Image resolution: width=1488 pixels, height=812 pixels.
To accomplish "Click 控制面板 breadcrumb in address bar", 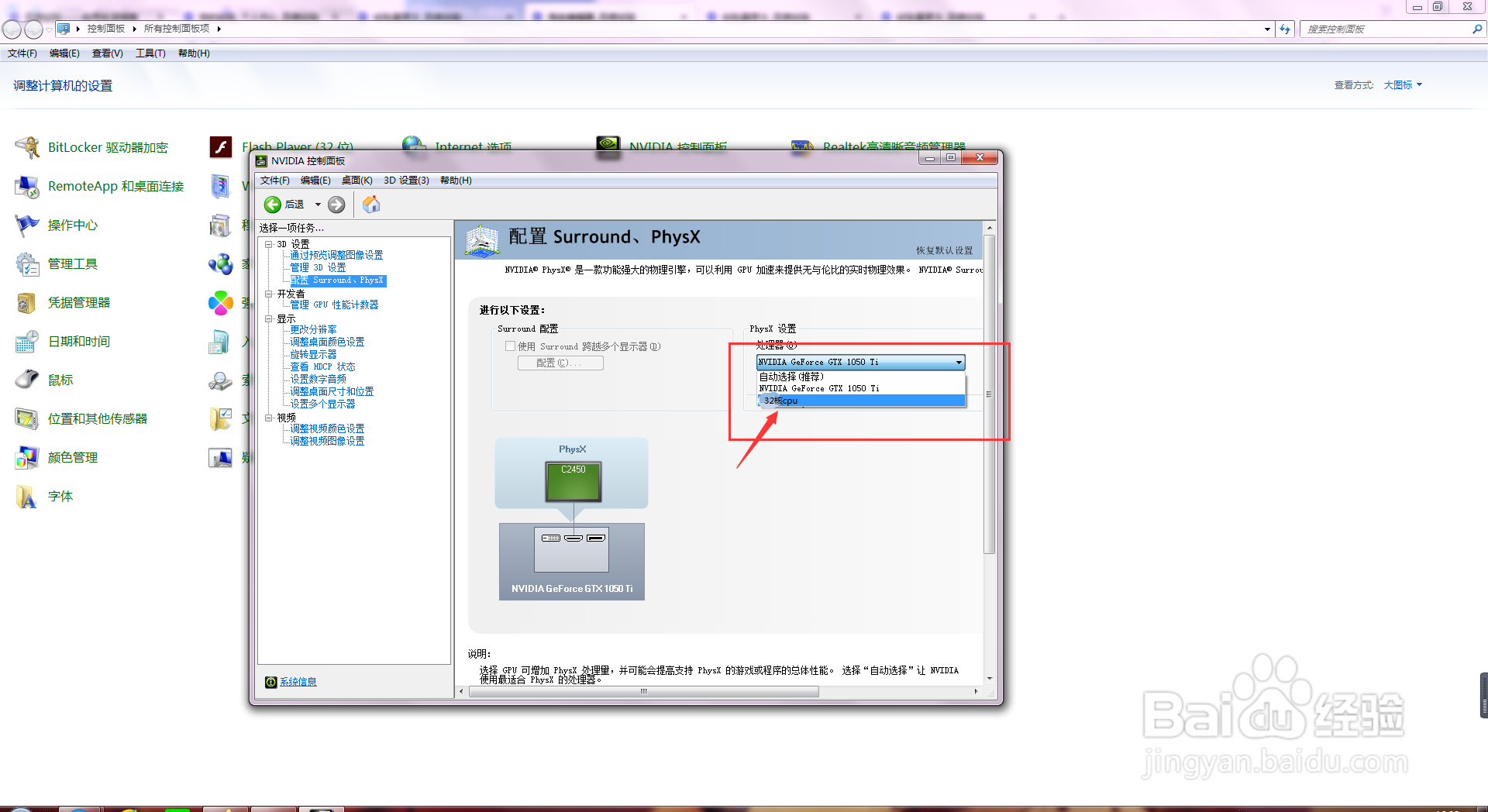I will point(105,29).
